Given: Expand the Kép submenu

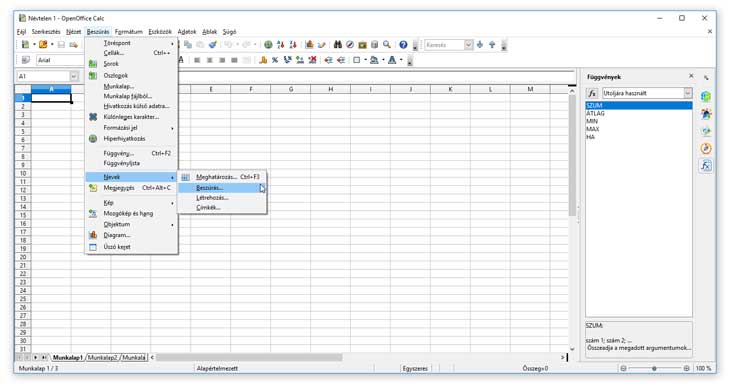Looking at the screenshot, I should tap(132, 203).
